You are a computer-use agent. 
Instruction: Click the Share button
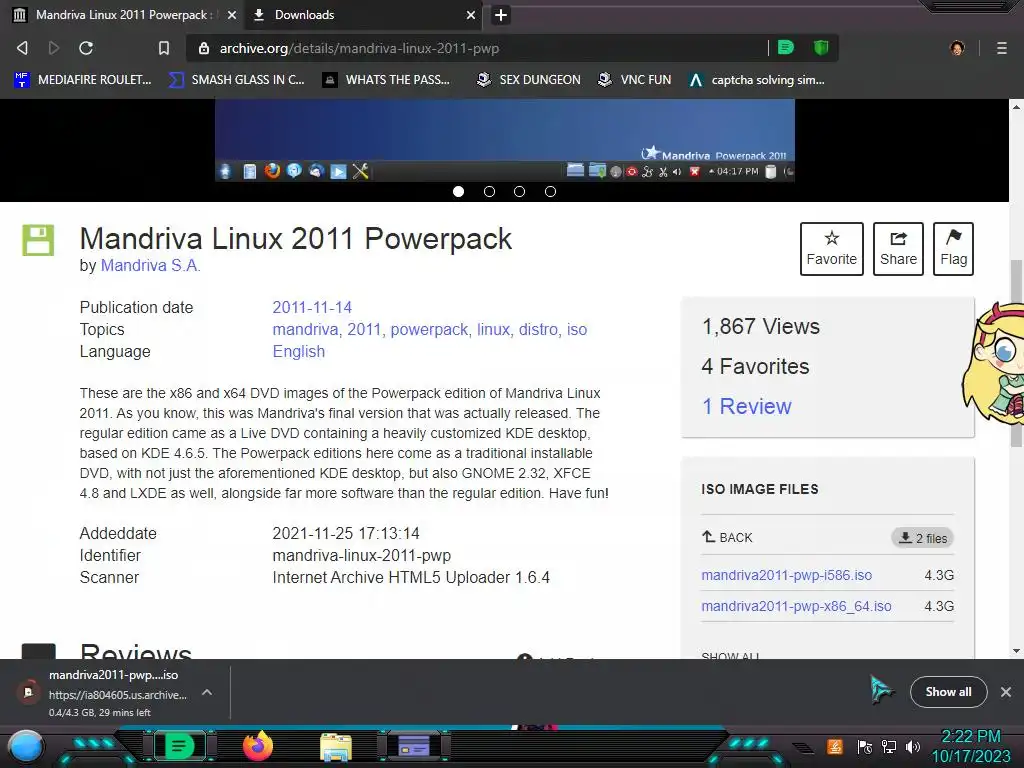tap(898, 249)
